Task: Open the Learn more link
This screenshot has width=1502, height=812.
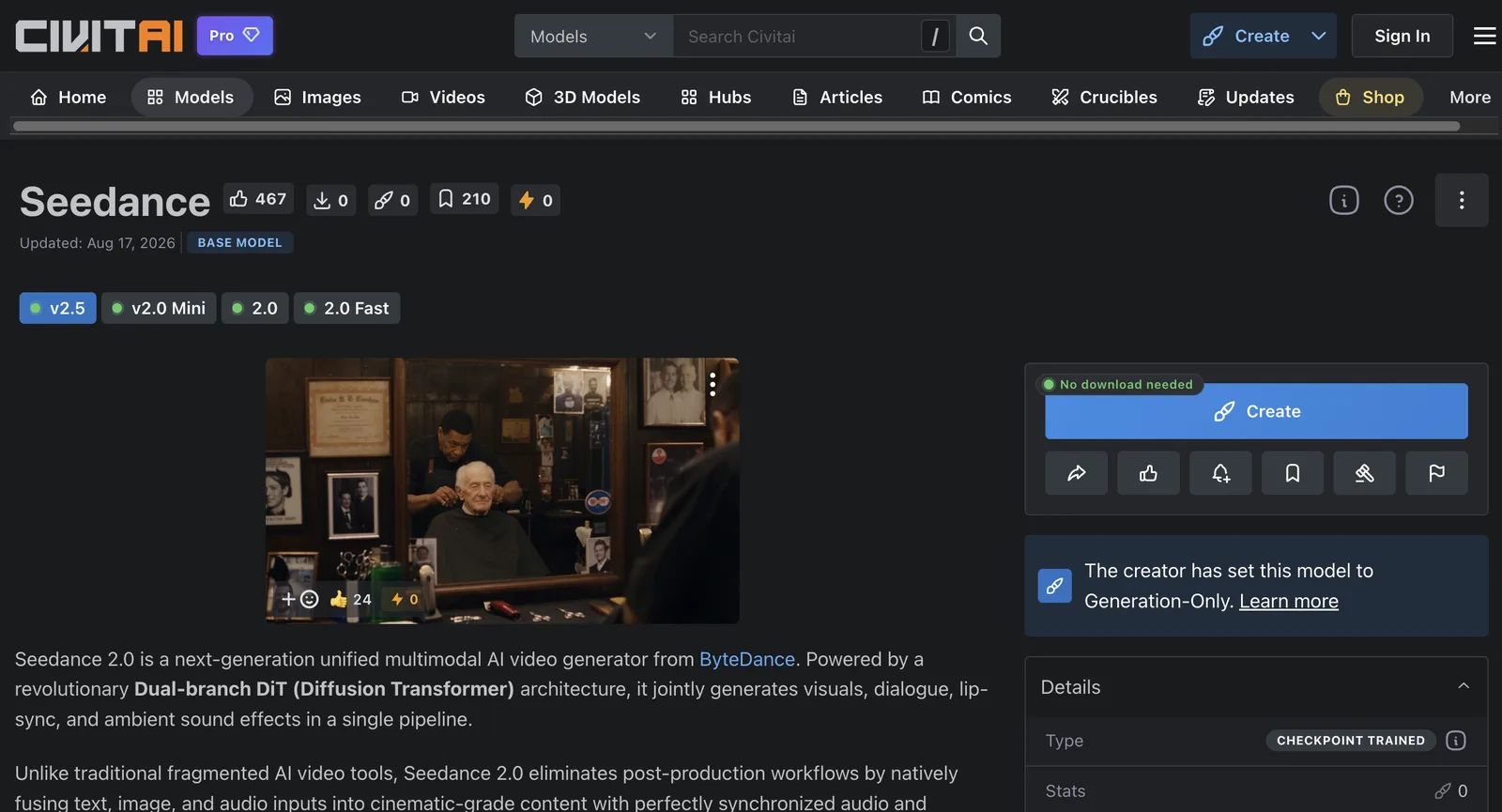Action: point(1289,601)
